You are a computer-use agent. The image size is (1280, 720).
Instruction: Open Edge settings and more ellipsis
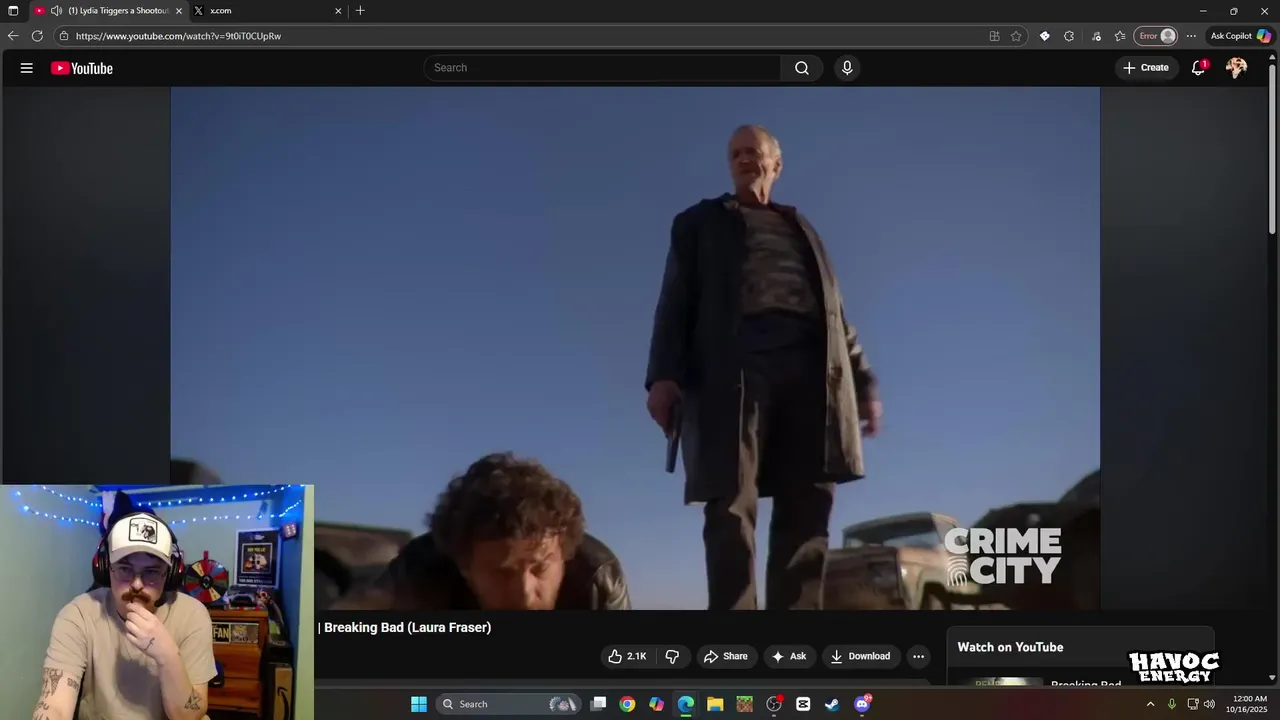(1191, 36)
